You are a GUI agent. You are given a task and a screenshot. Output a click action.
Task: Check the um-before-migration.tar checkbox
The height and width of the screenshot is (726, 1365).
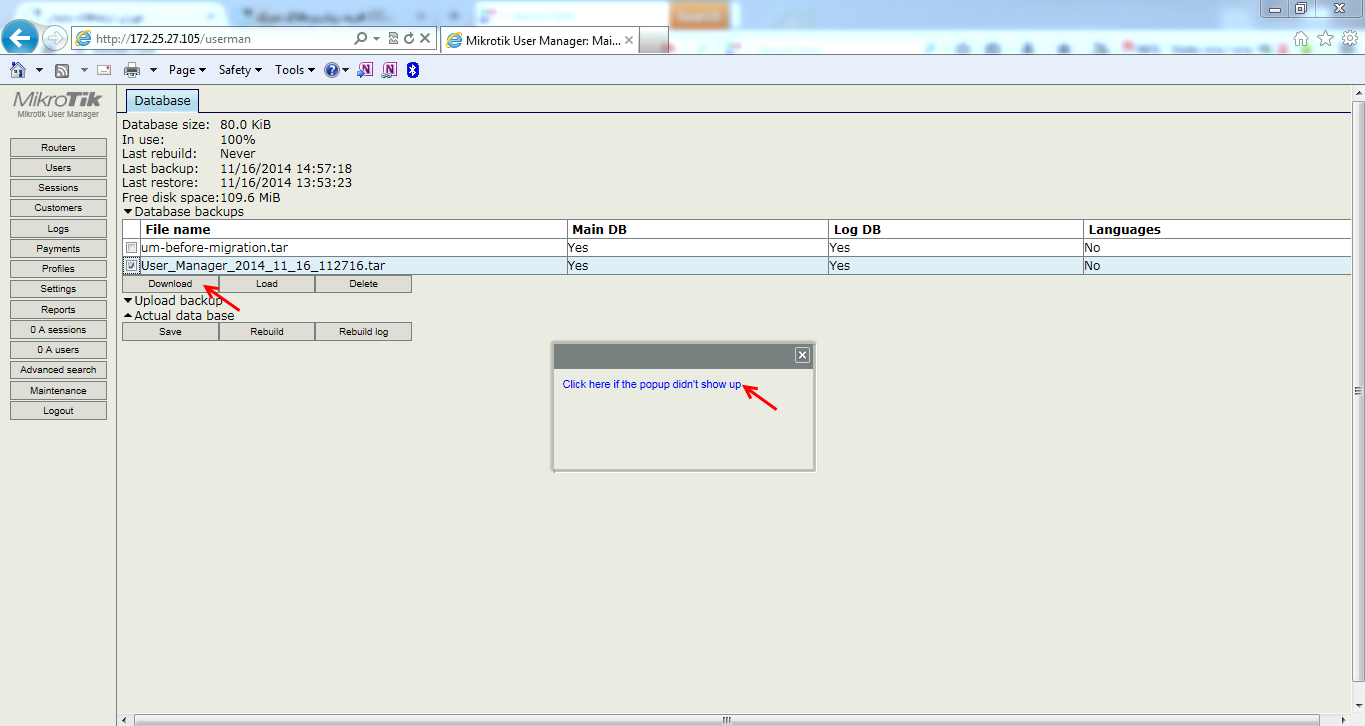point(131,247)
